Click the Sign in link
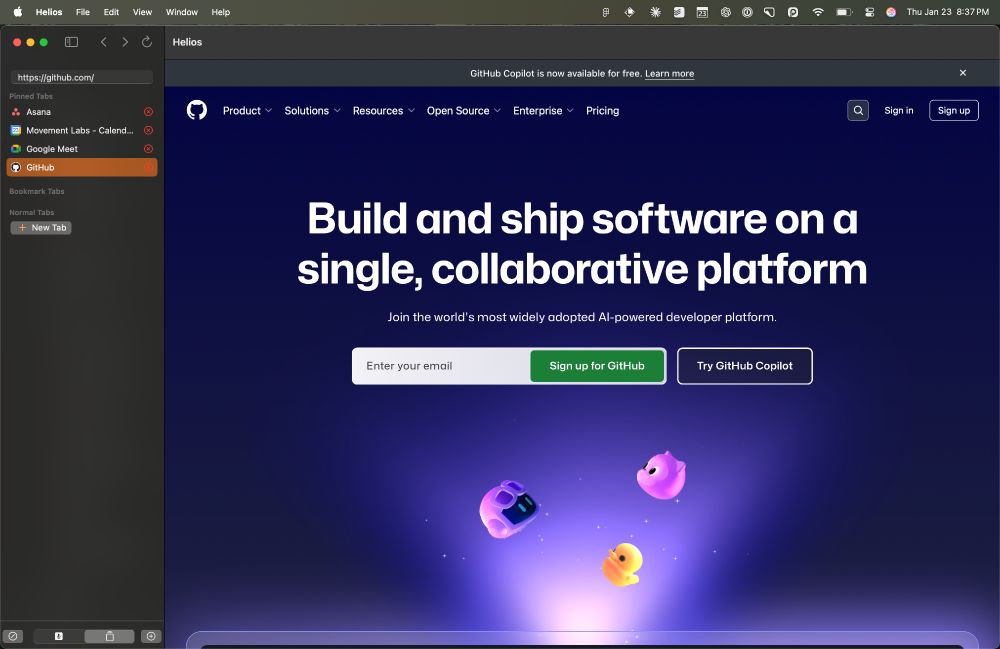1000x649 pixels. [x=899, y=110]
